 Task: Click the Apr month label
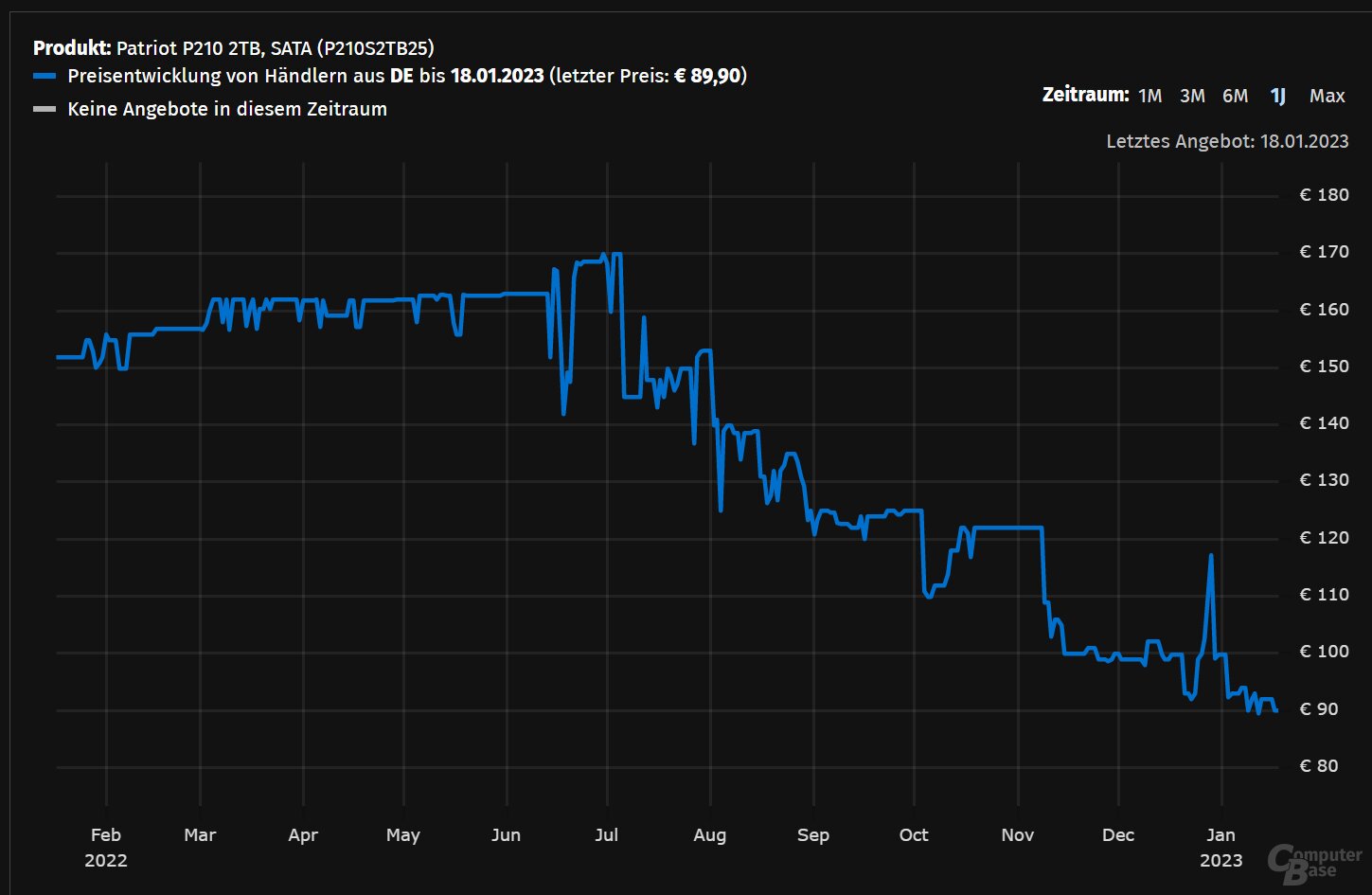(x=303, y=835)
